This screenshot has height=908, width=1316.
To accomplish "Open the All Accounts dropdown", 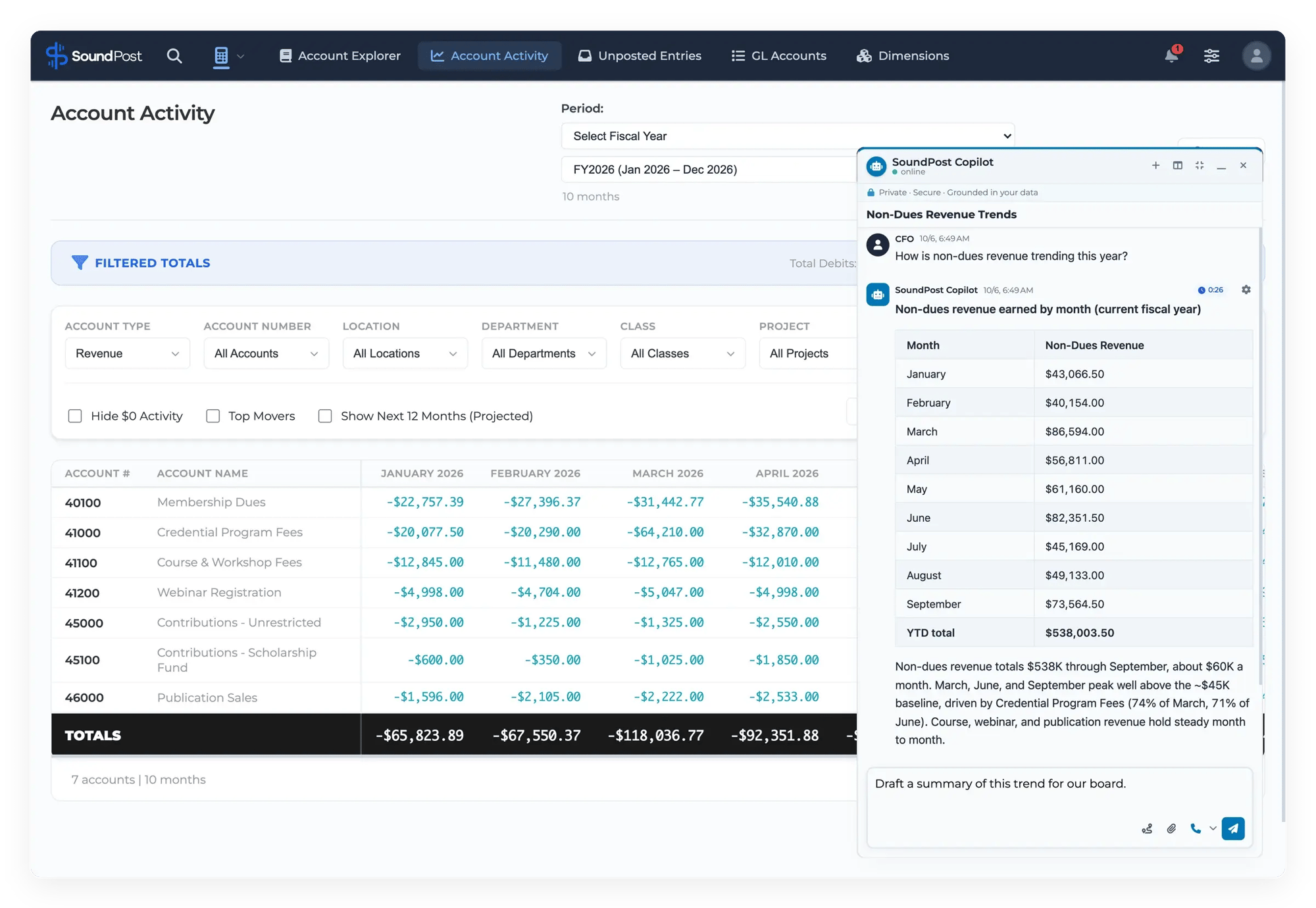I will (266, 353).
